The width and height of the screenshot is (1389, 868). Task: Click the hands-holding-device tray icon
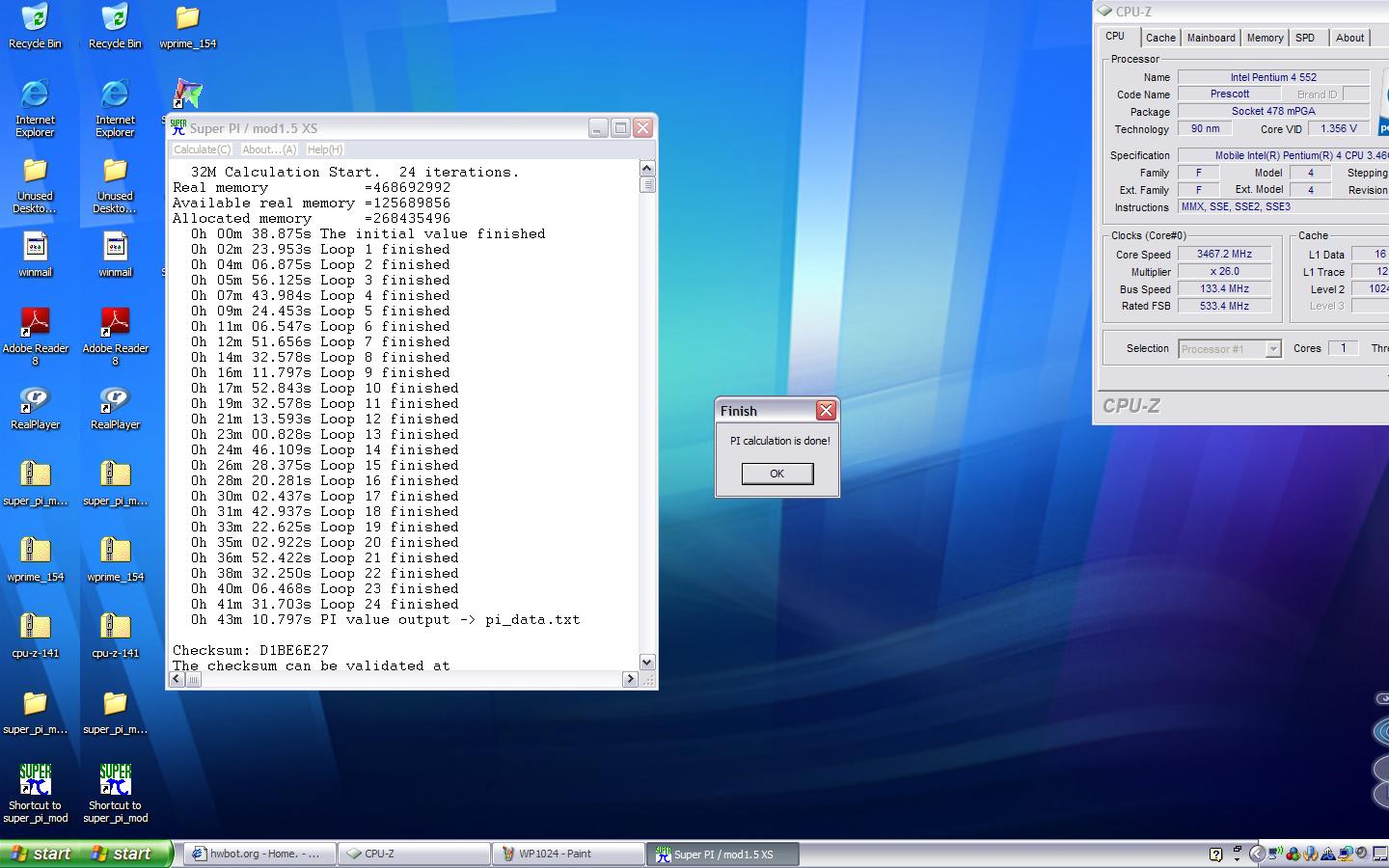(x=1310, y=854)
